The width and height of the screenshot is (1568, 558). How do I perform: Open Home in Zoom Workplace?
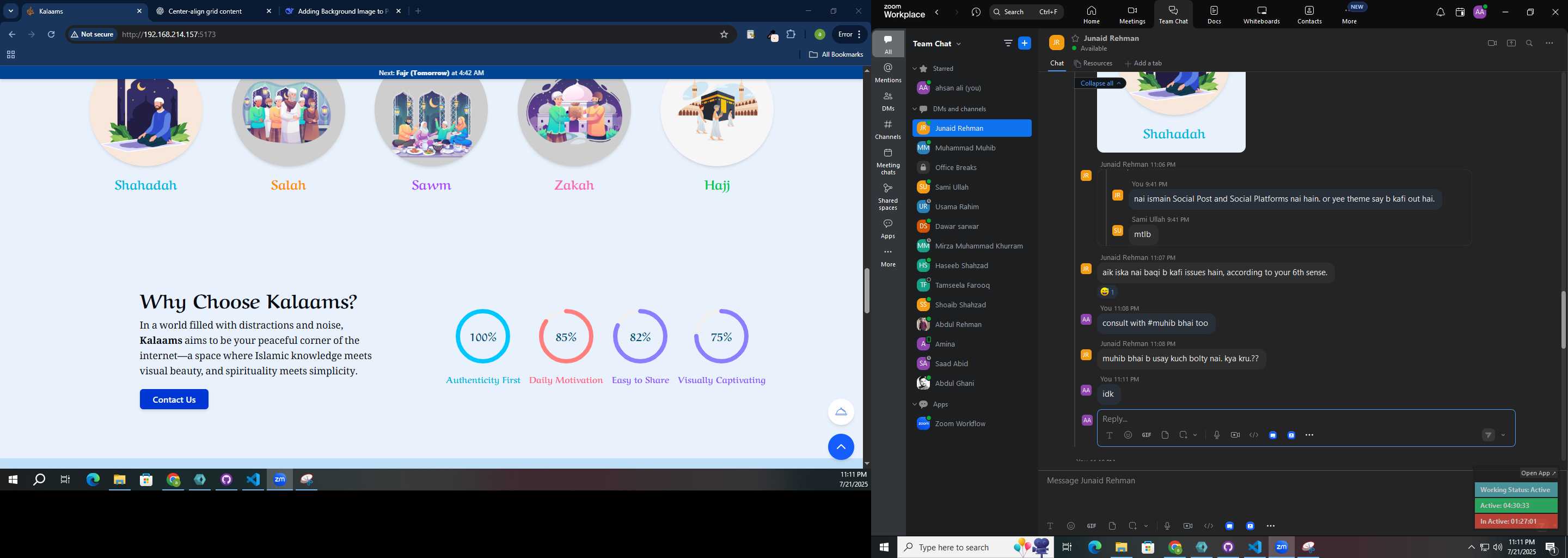(x=1091, y=15)
